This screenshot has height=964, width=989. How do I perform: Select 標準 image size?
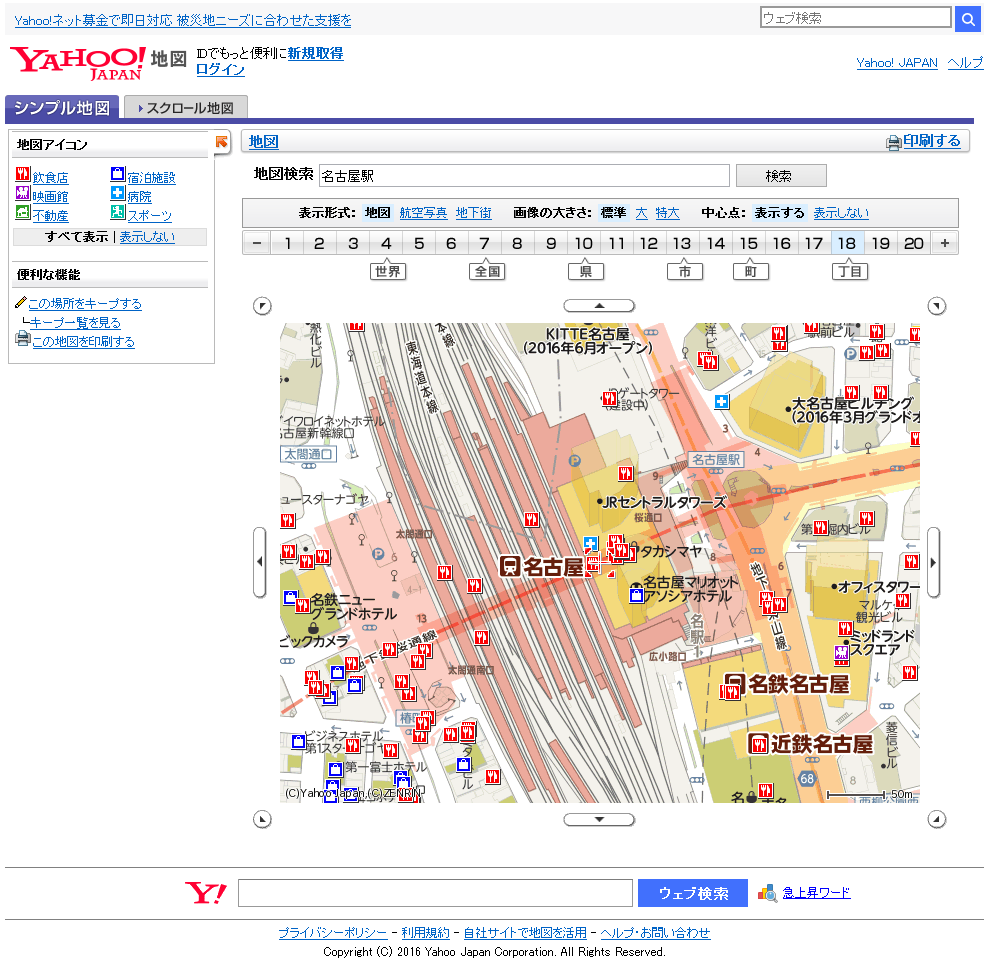[x=613, y=213]
